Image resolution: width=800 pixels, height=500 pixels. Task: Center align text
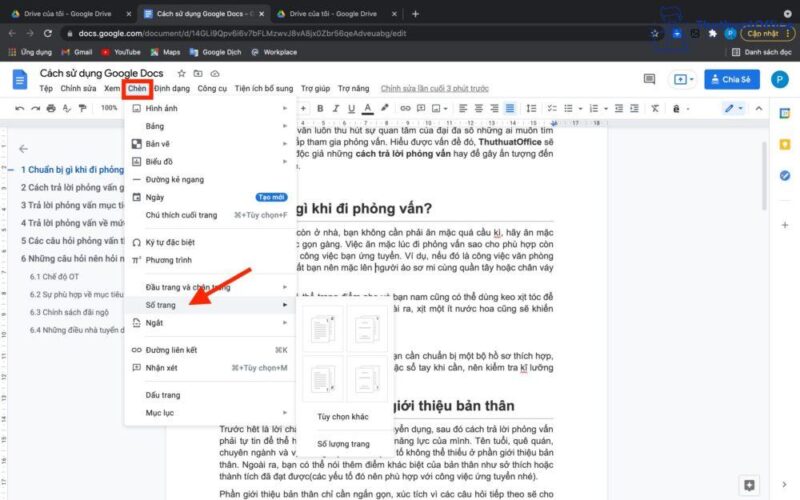point(479,108)
